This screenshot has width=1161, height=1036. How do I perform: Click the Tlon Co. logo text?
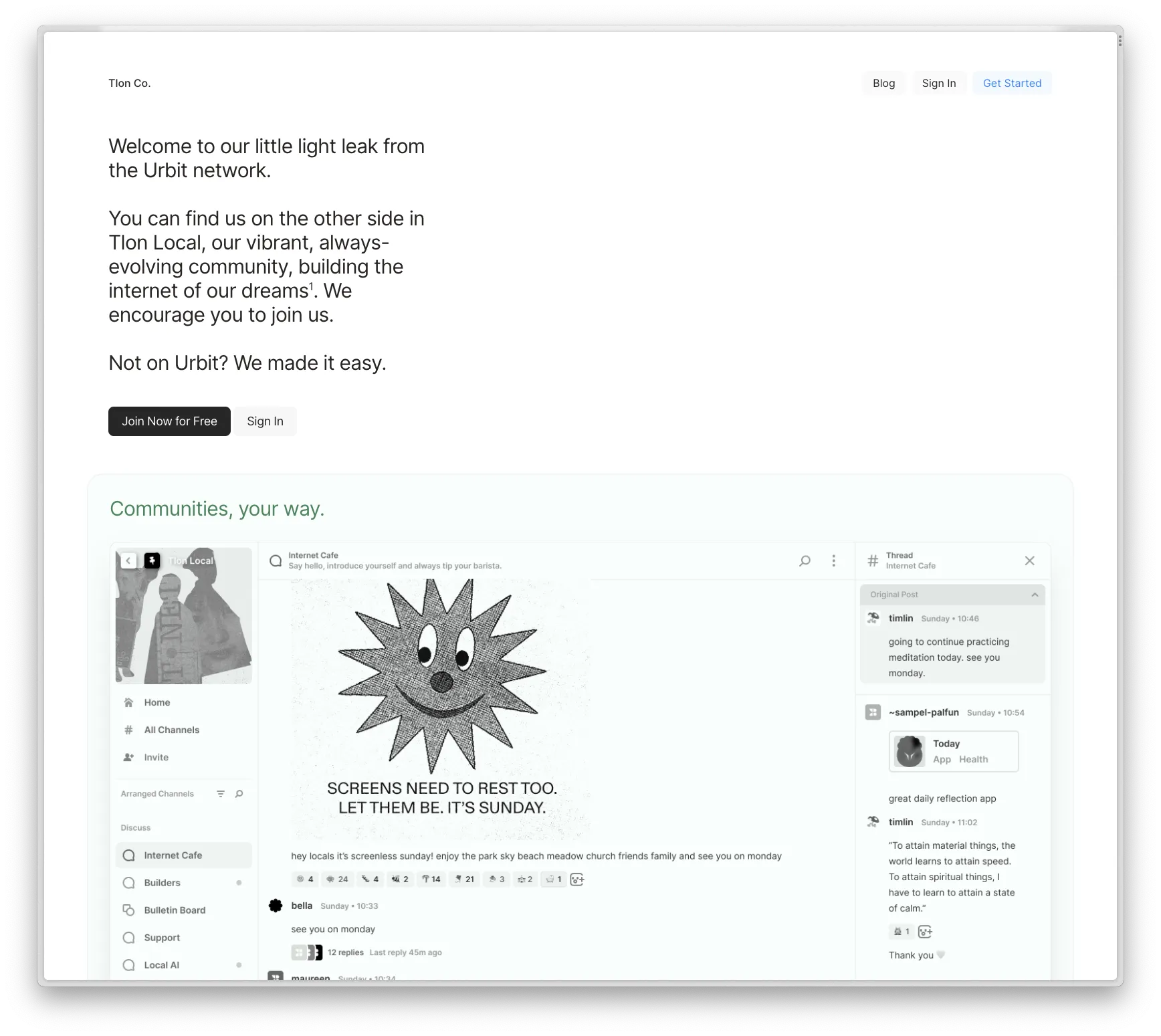pyautogui.click(x=130, y=83)
